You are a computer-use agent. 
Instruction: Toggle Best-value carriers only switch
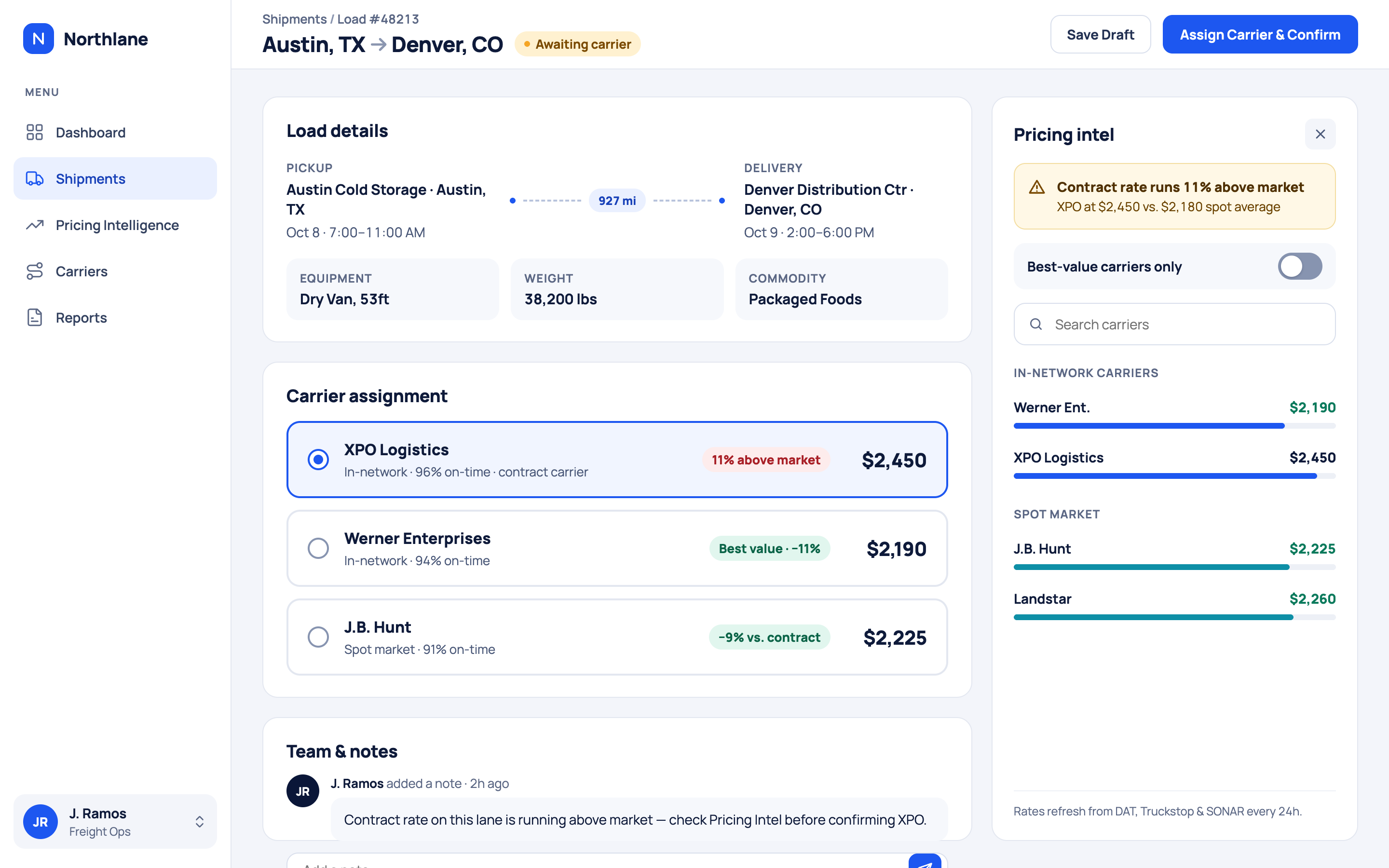1299,266
